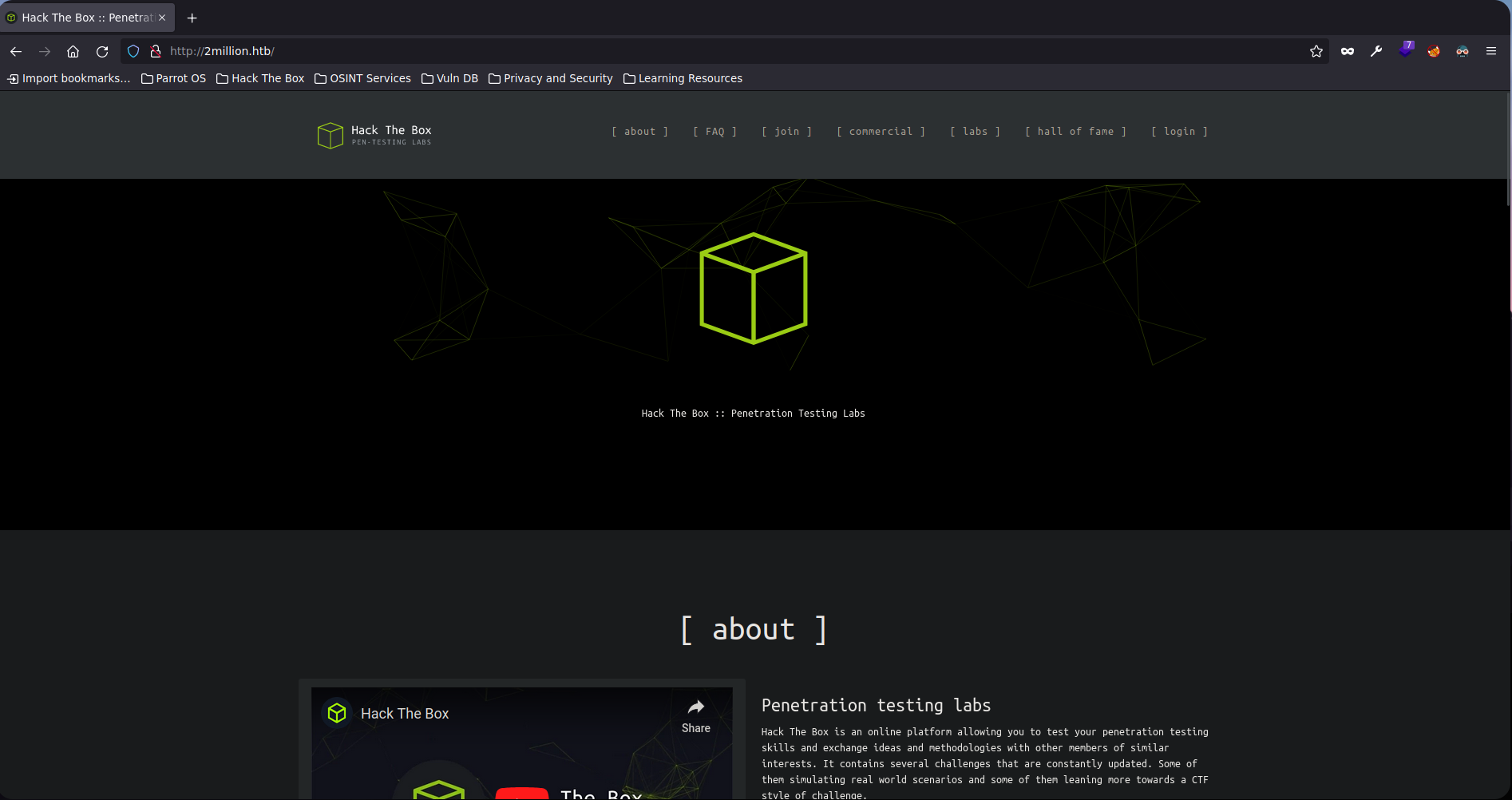This screenshot has width=1512, height=800.
Task: Click the browser Forward arrow
Action: 45,51
